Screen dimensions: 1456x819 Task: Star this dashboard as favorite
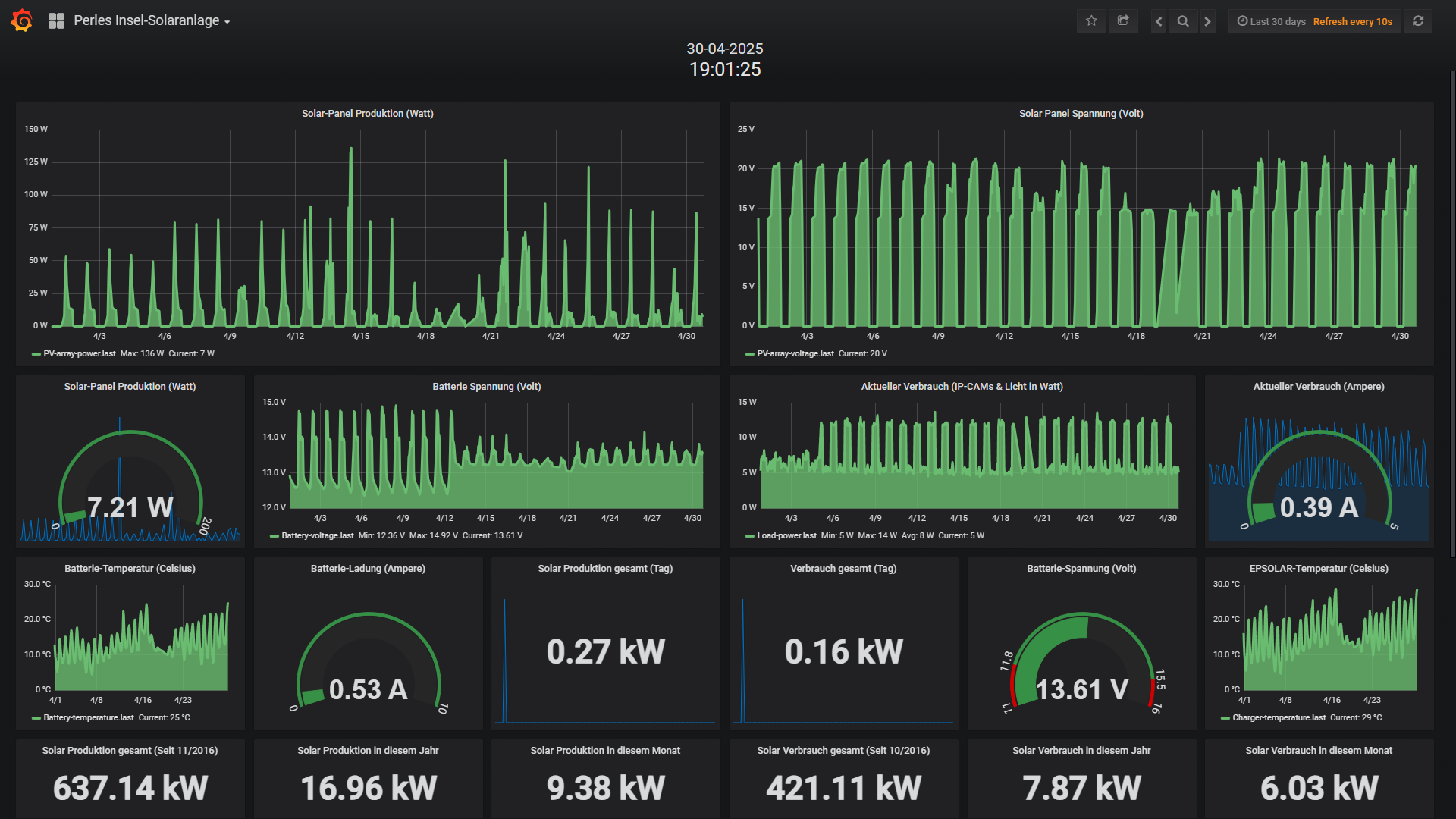[x=1091, y=21]
